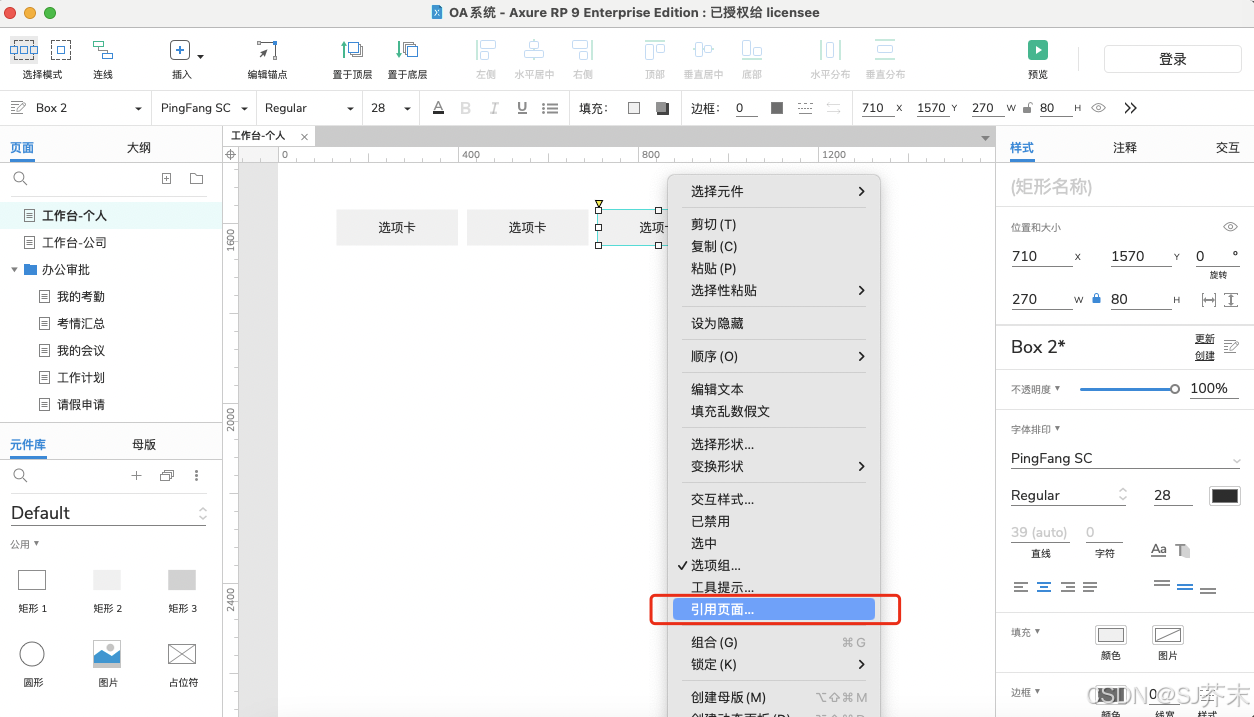Viewport: 1254px width, 717px height.
Task: Open the three-dot options in 元件库 panel
Action: [196, 476]
